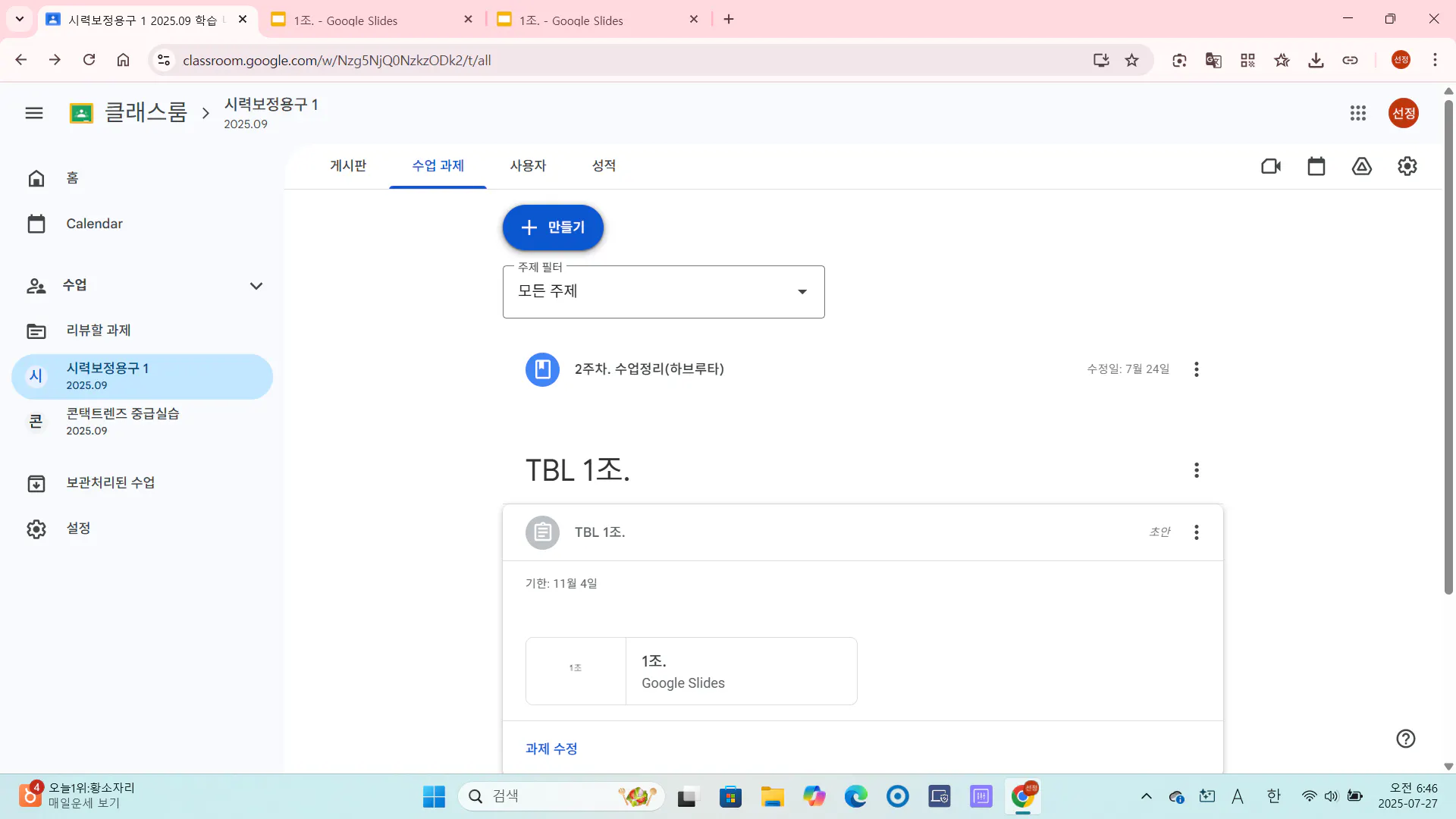Viewport: 1456px width, 819px height.
Task: Click the 과제 수정 link
Action: pos(551,748)
